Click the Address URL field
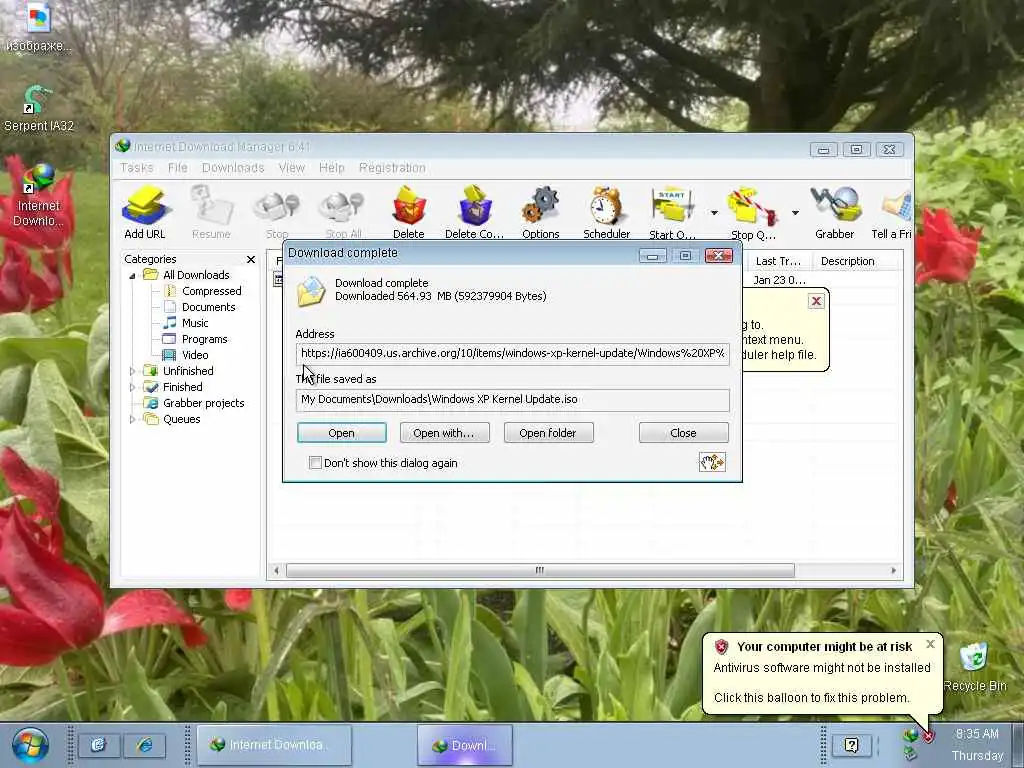 (x=512, y=353)
